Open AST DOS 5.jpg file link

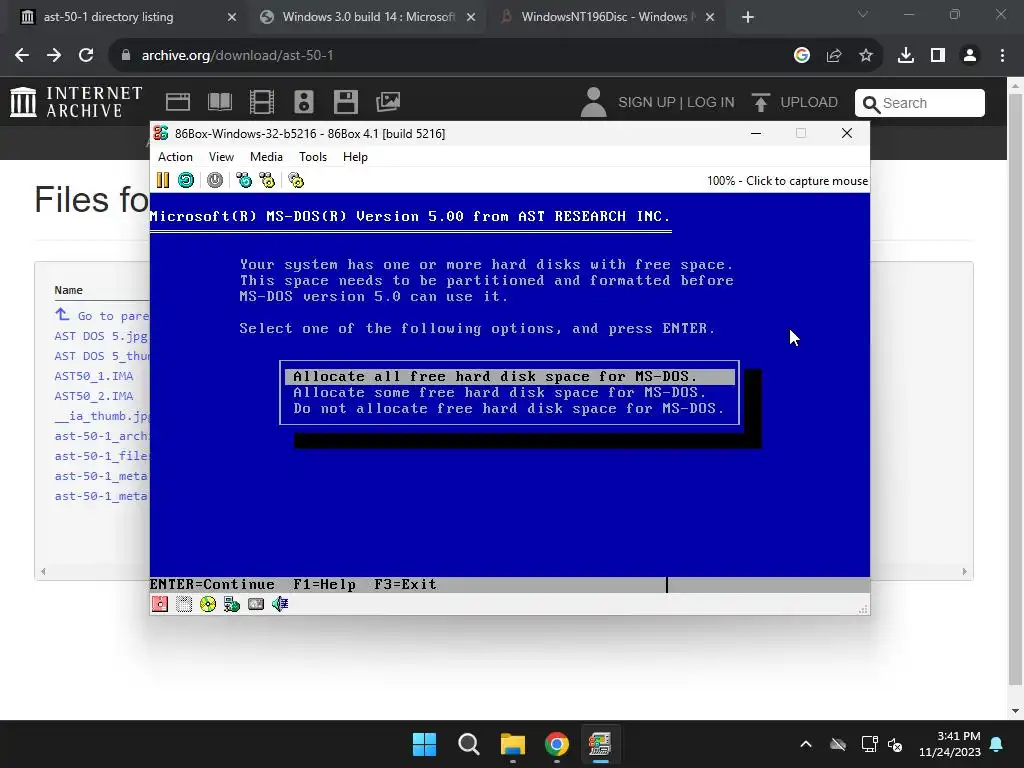pos(101,336)
